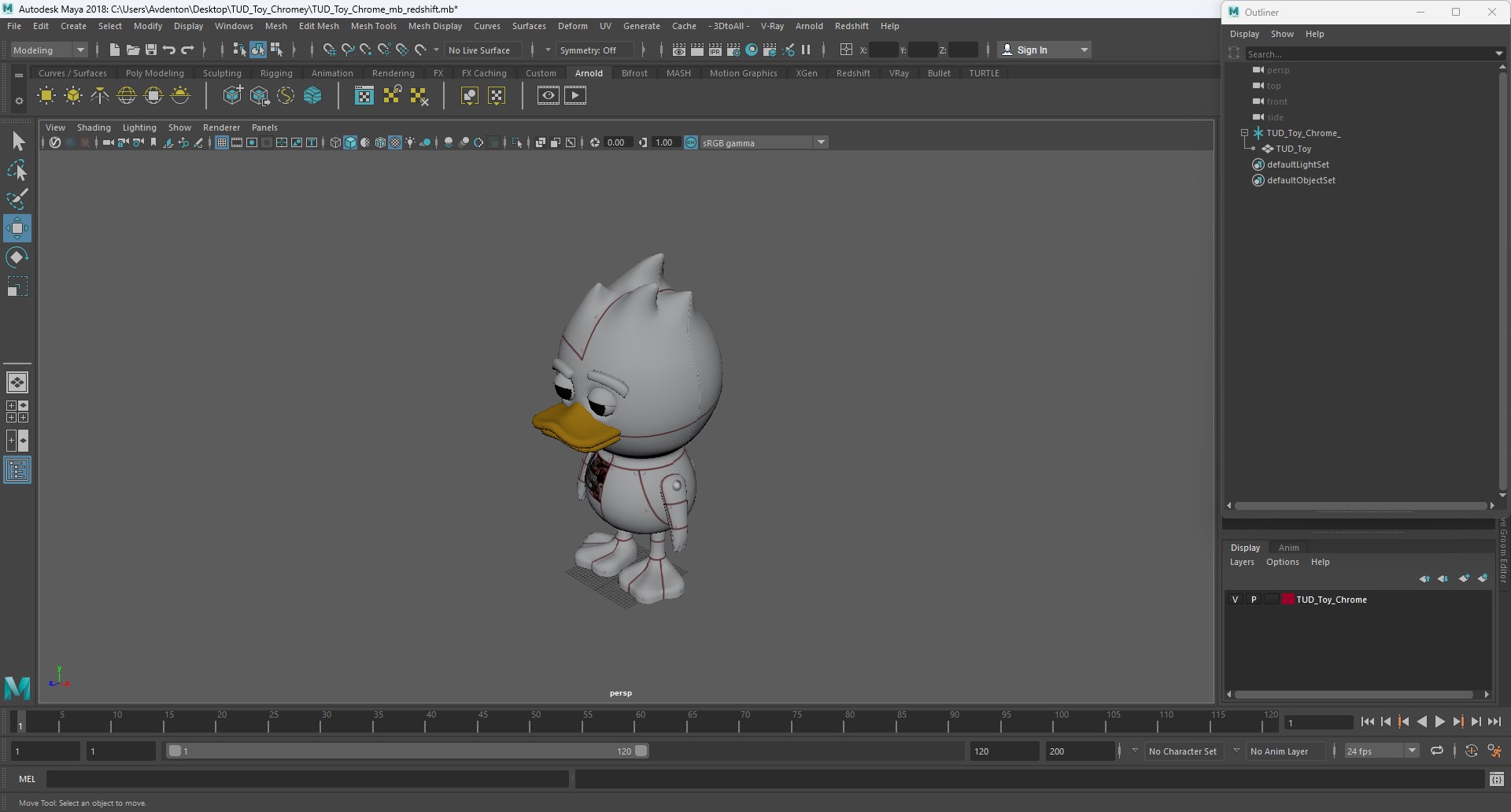Image resolution: width=1511 pixels, height=812 pixels.
Task: Open the Arnold RenderView eye icon
Action: [549, 96]
